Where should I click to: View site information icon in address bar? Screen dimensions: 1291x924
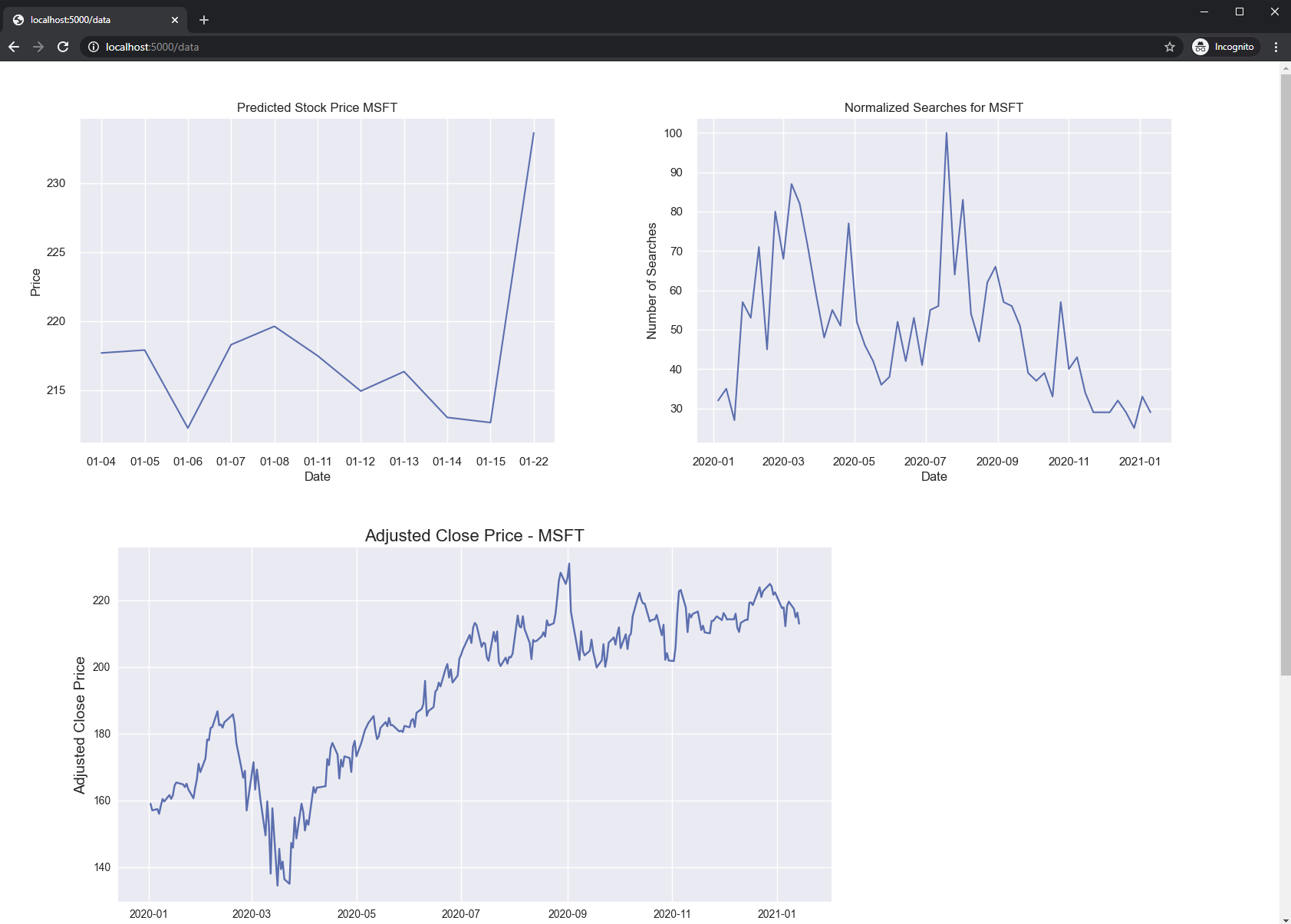coord(94,47)
